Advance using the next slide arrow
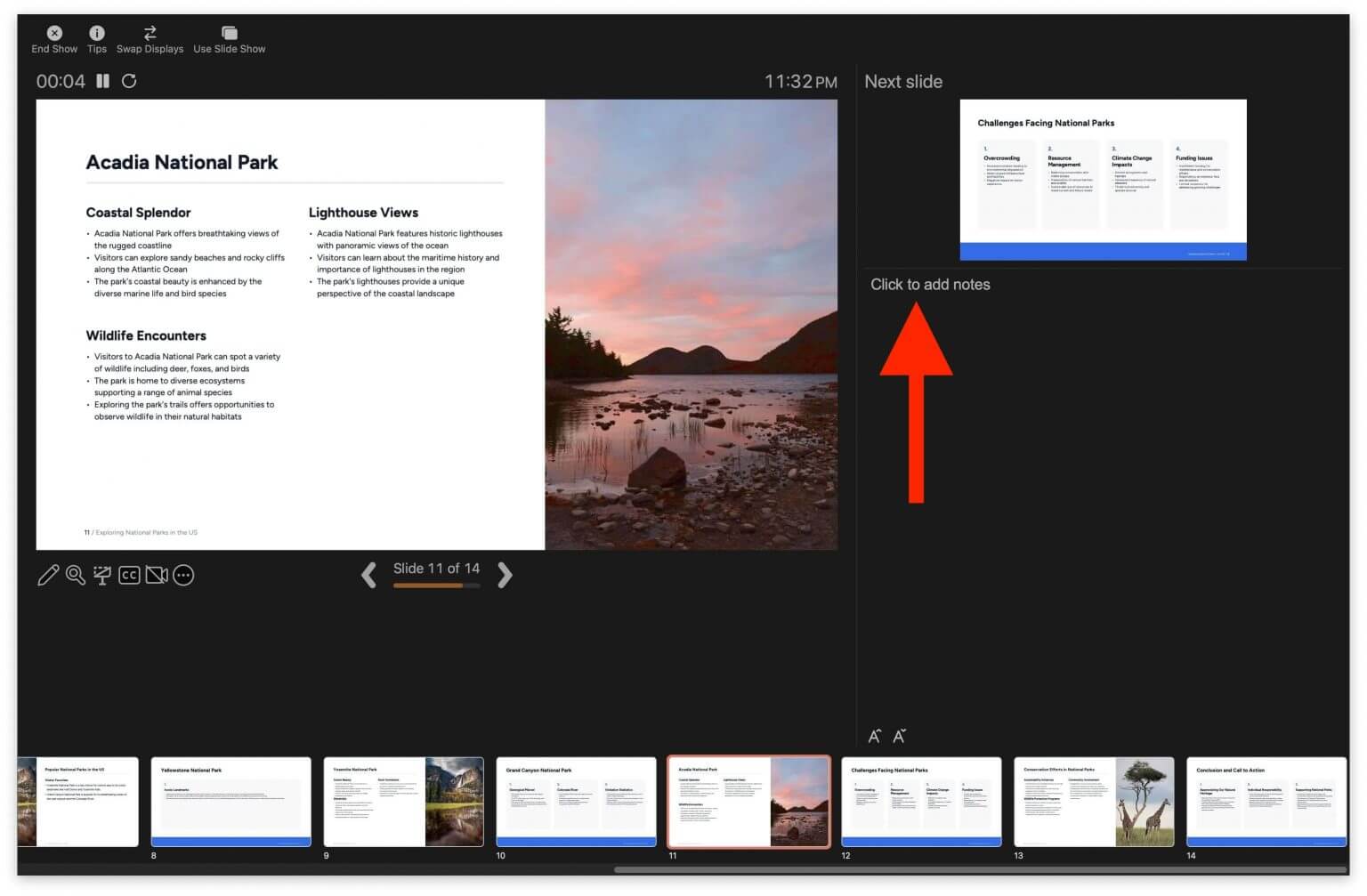Image resolution: width=1367 pixels, height=896 pixels. 505,576
